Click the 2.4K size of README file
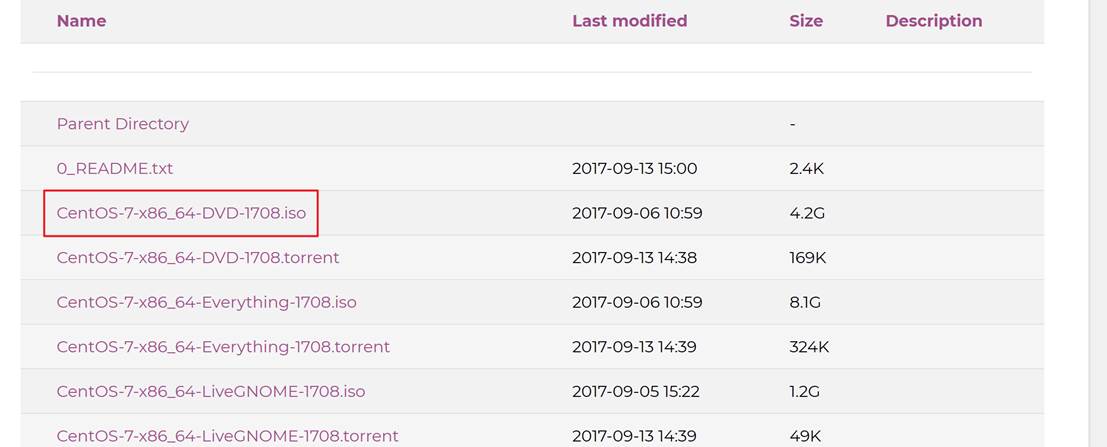The image size is (1107, 447). [x=806, y=169]
